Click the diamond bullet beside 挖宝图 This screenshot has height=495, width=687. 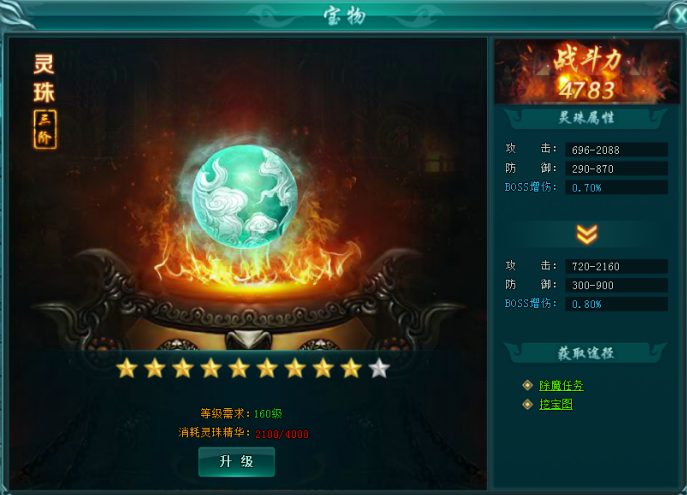coord(528,404)
